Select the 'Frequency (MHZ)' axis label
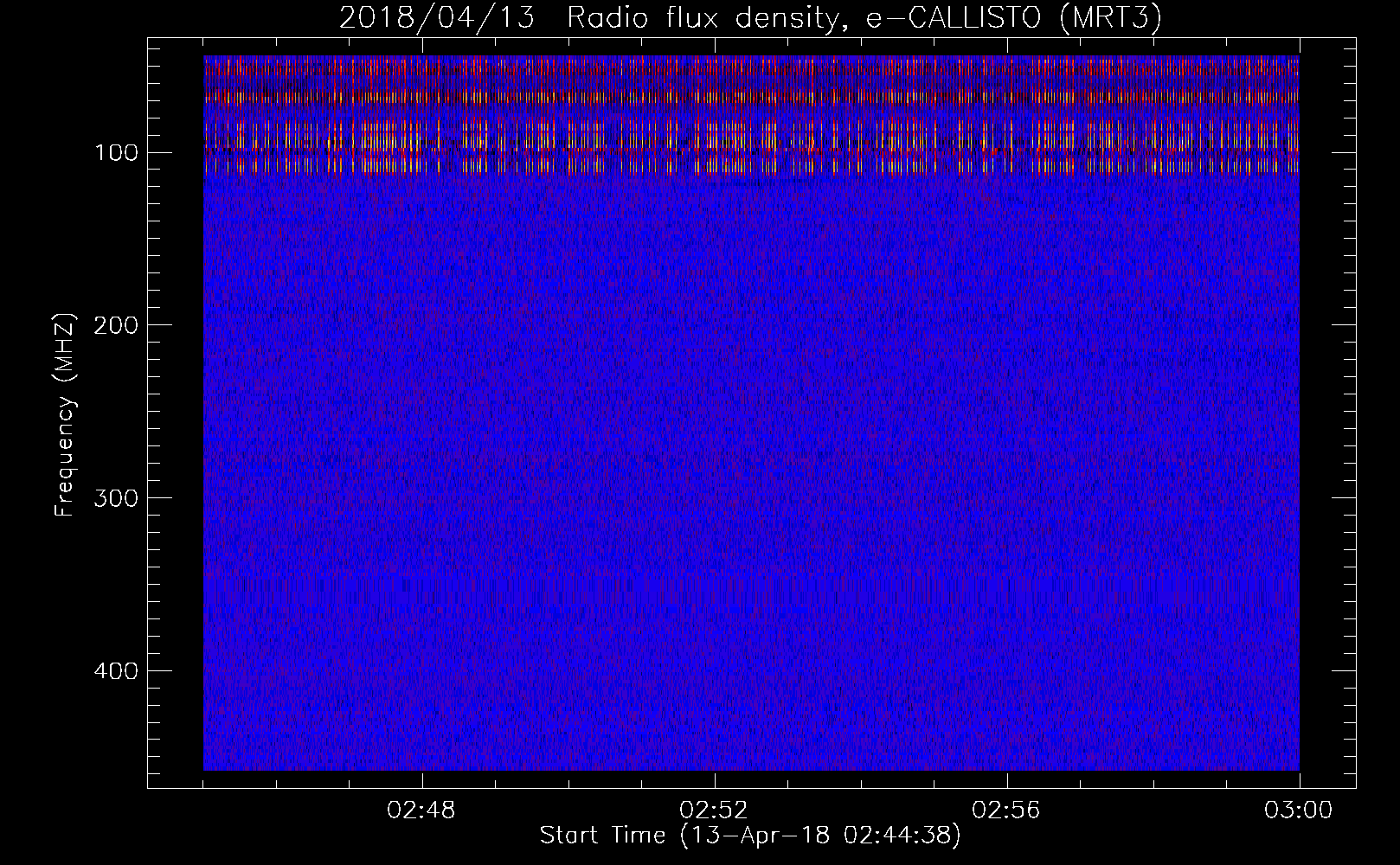Screen dimensions: 1400x865 (65, 414)
